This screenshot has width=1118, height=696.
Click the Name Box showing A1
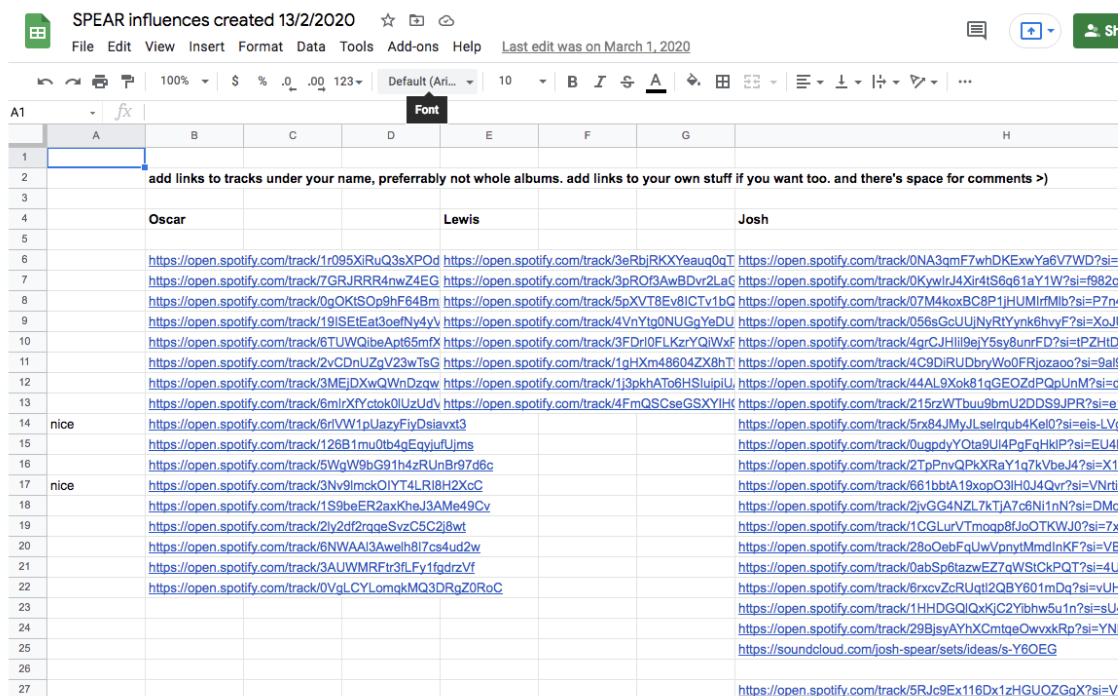pos(52,112)
